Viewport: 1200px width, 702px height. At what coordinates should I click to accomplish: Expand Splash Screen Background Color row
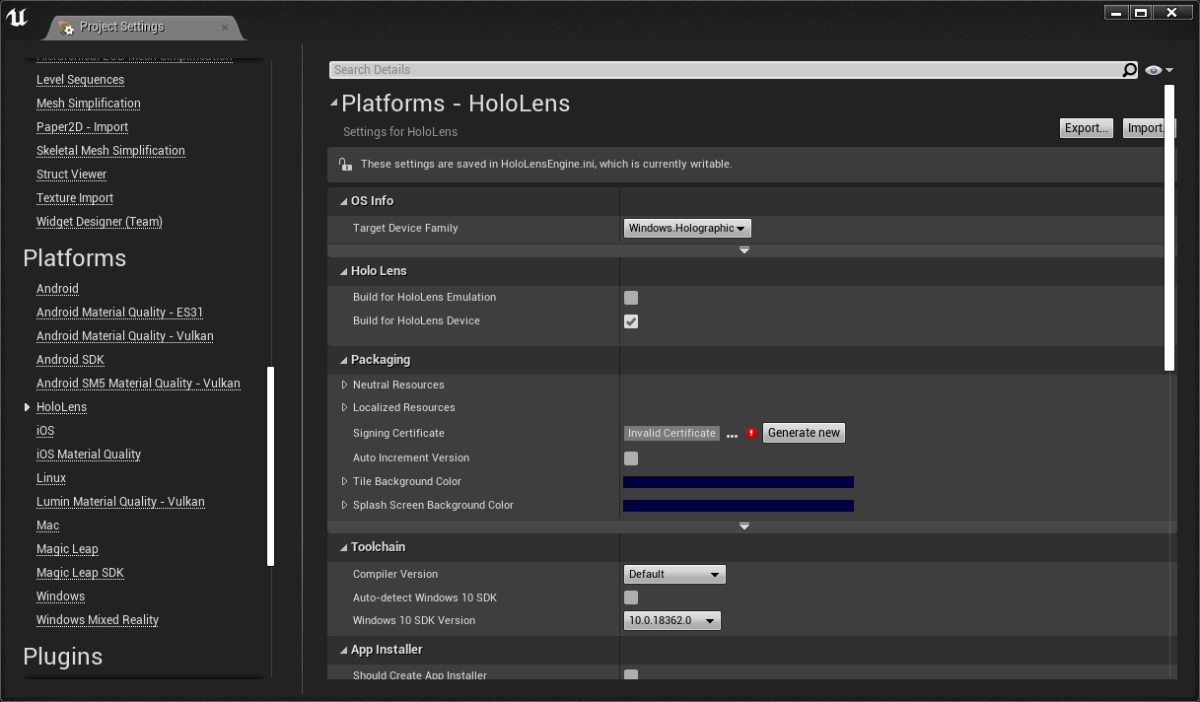pos(345,505)
